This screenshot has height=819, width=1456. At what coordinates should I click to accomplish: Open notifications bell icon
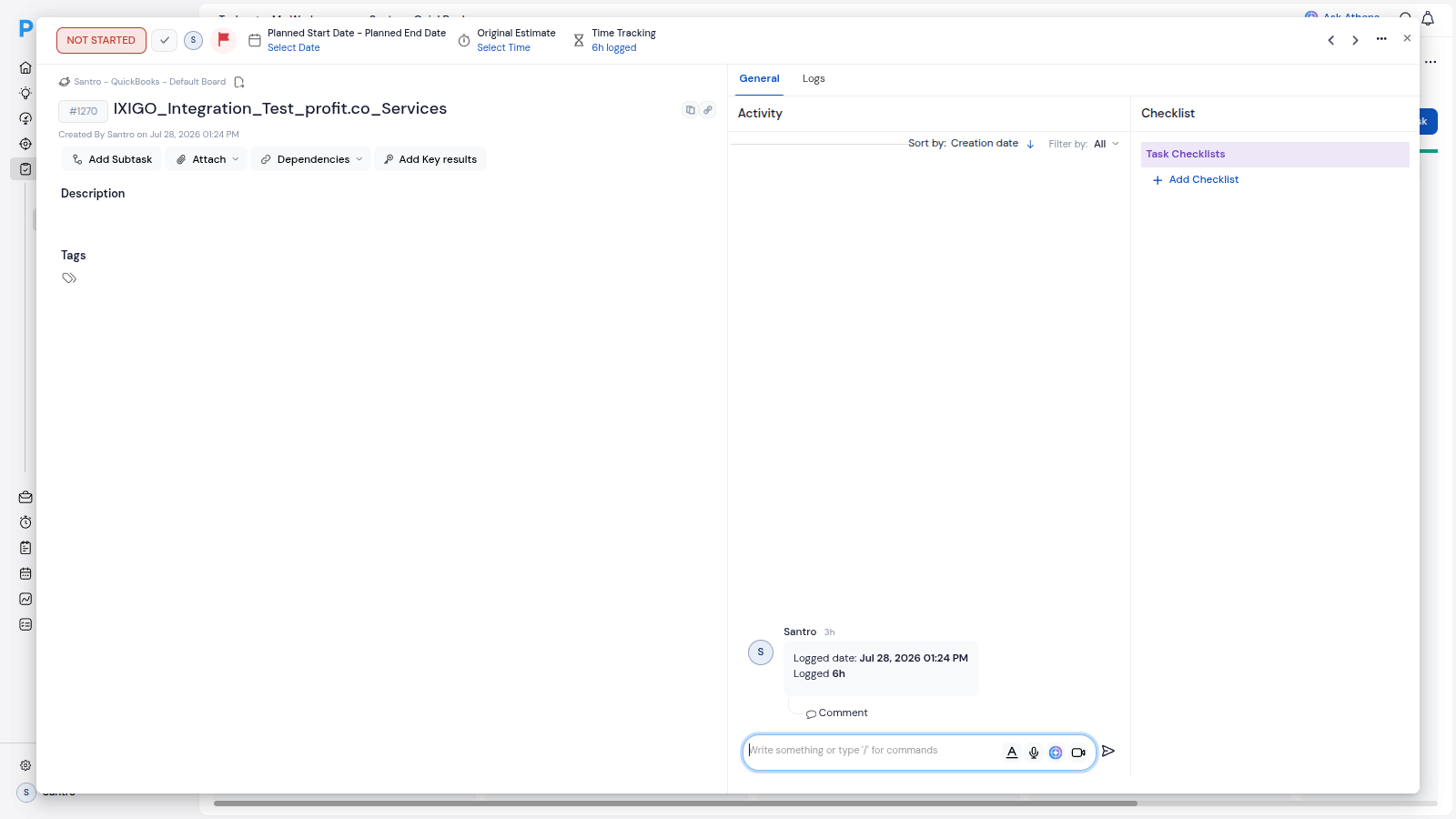[x=1428, y=18]
